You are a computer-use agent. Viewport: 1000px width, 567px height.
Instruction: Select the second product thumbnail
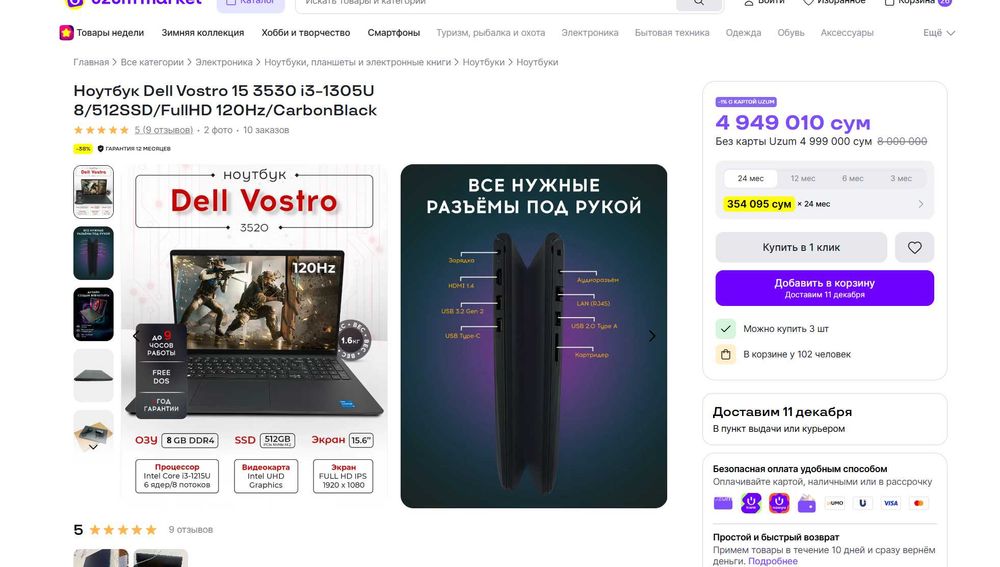click(93, 253)
